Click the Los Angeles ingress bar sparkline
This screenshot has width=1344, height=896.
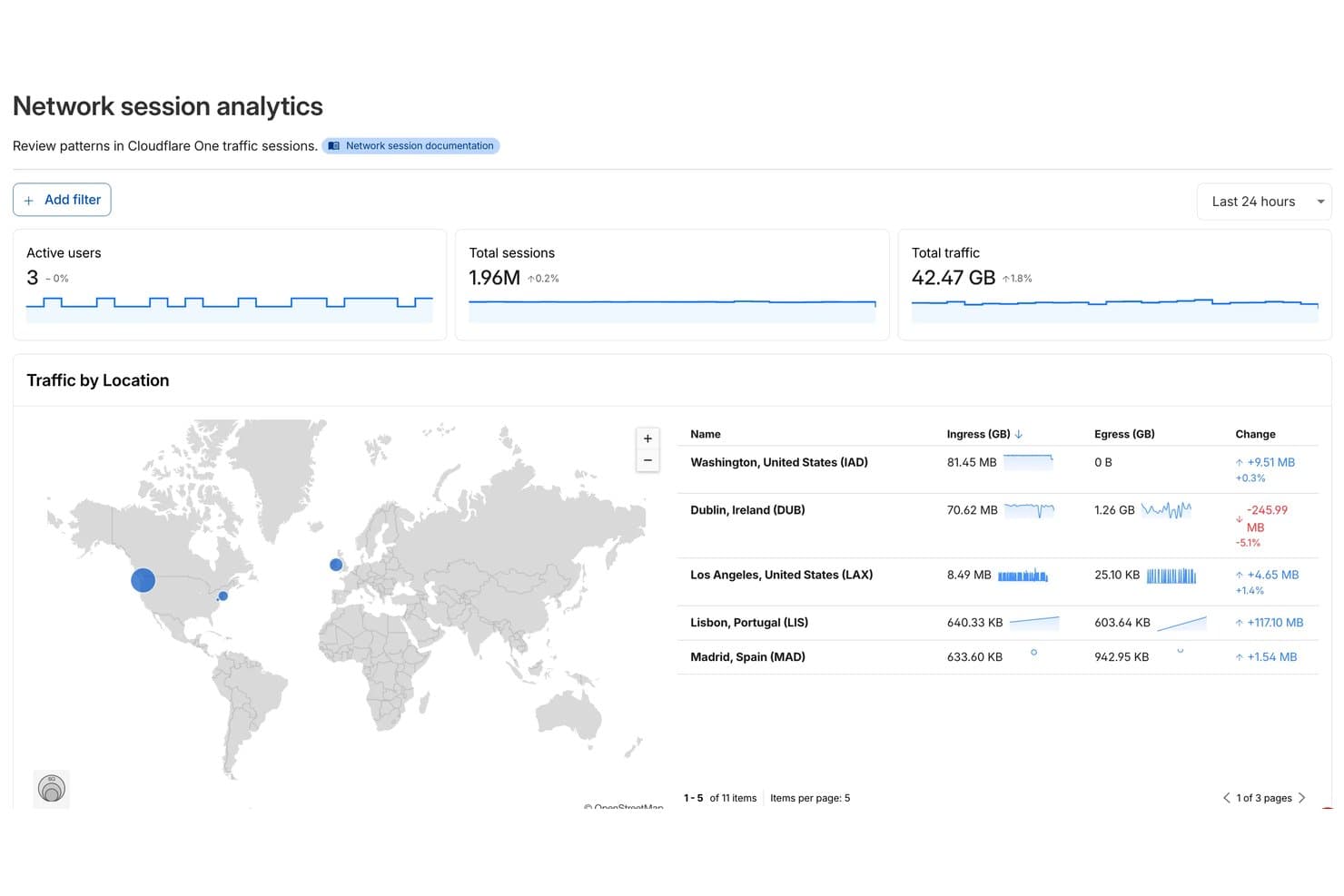pos(1023,576)
